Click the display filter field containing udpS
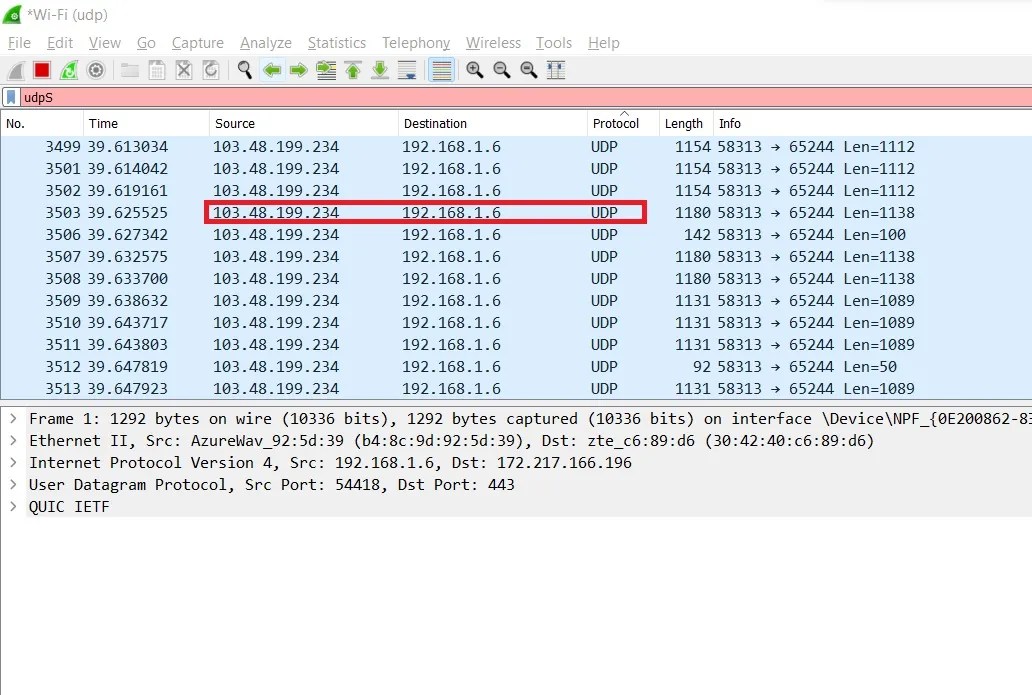 (x=527, y=97)
